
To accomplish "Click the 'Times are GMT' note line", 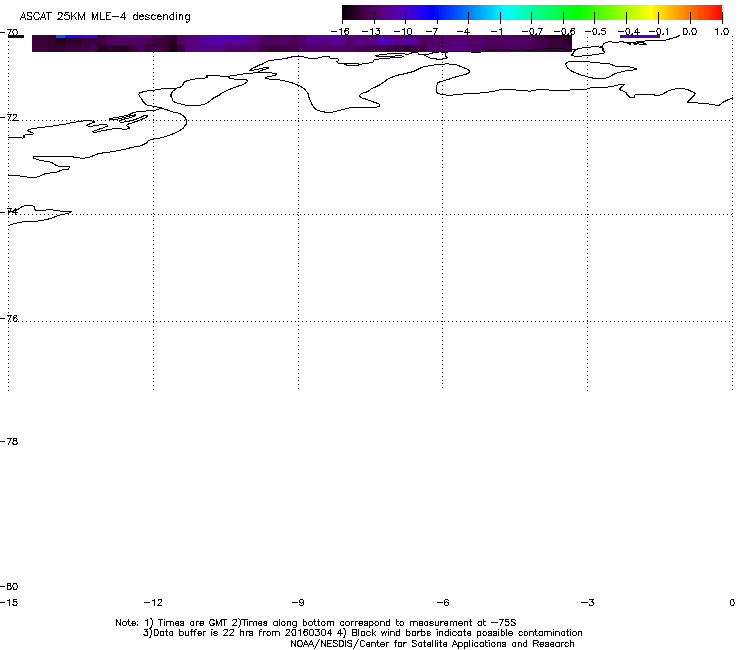I will [x=316, y=623].
